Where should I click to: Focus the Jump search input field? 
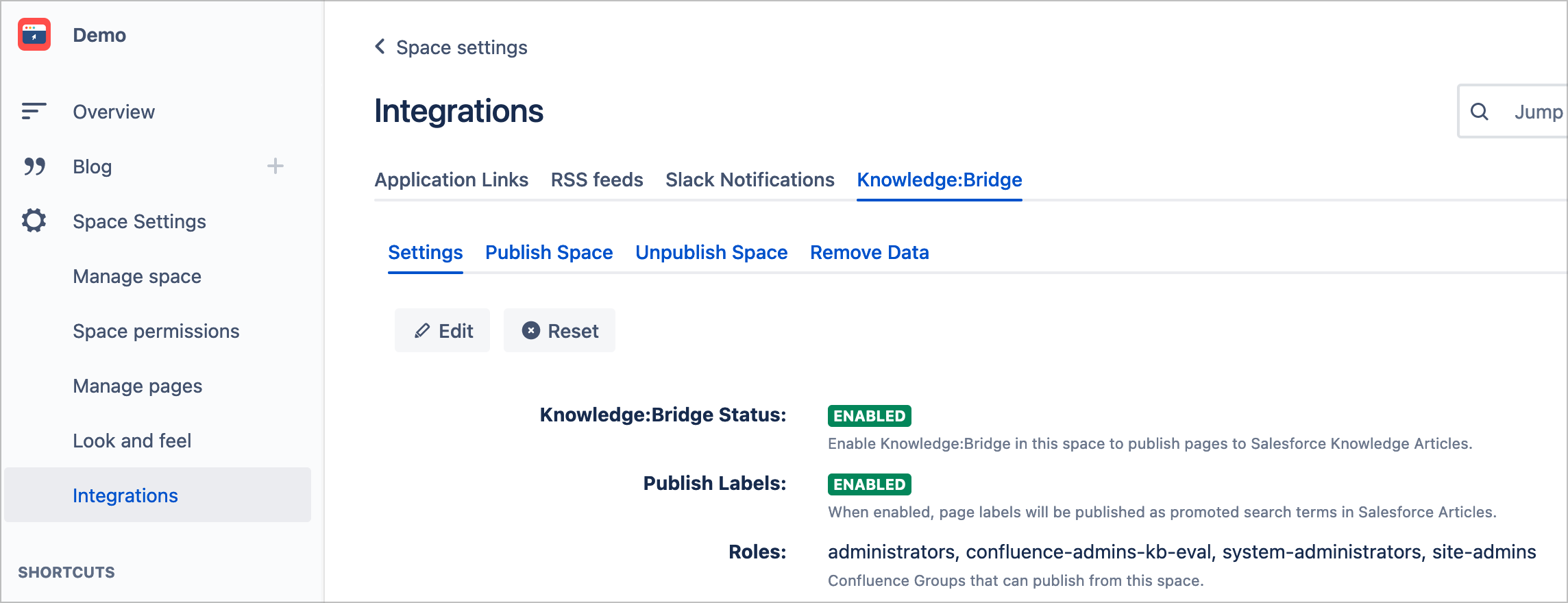point(1538,112)
